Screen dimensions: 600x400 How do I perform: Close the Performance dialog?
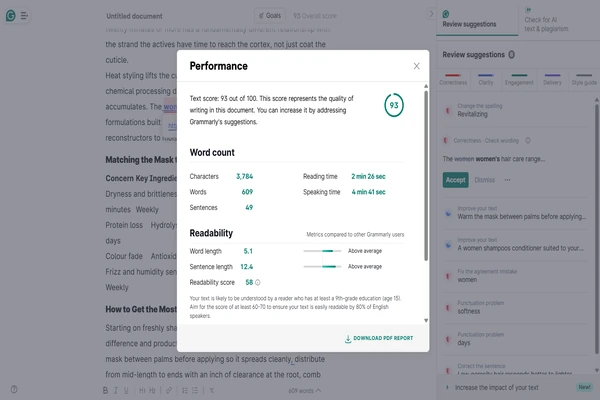416,66
